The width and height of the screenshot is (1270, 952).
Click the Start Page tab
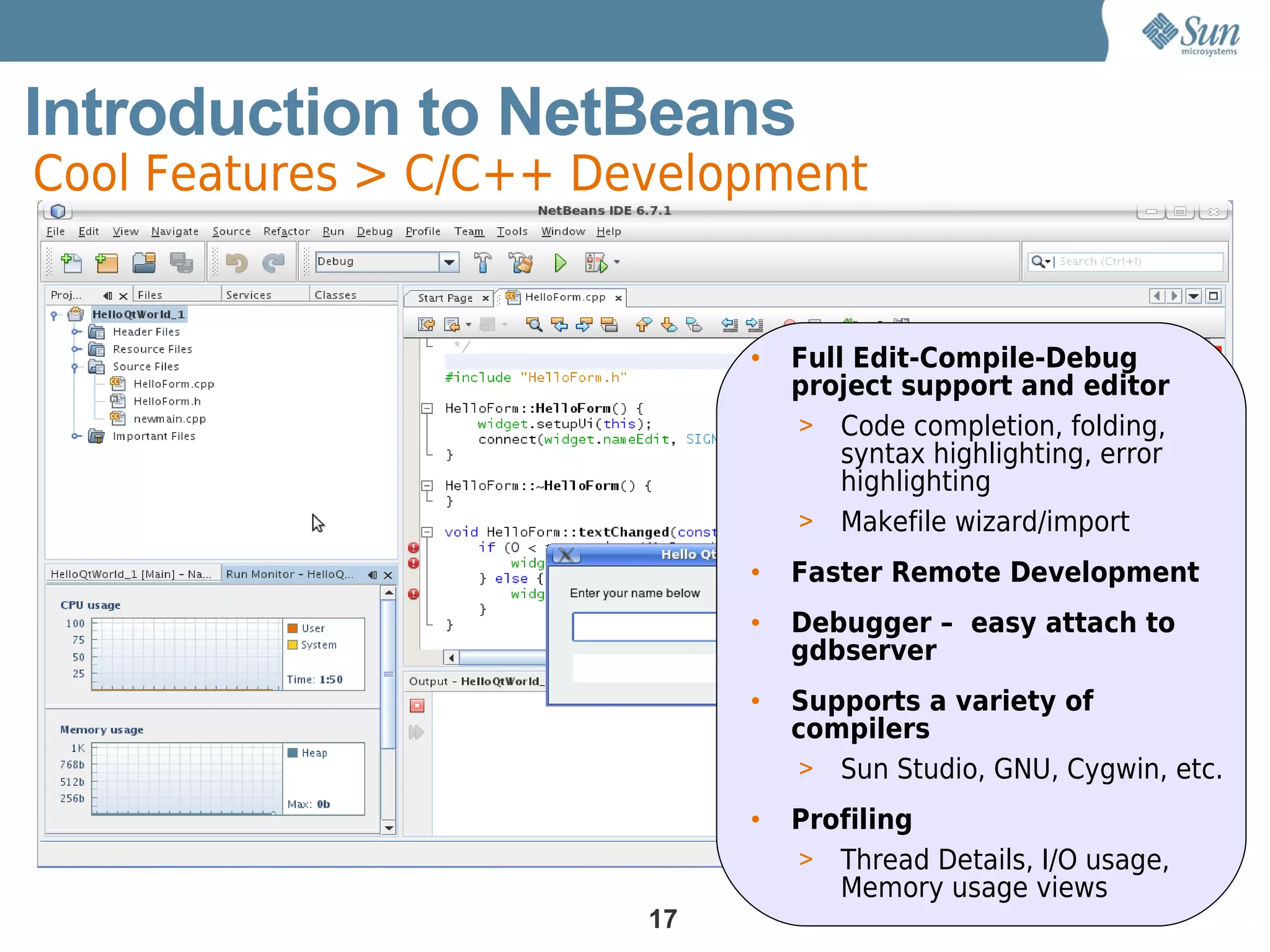[x=445, y=298]
